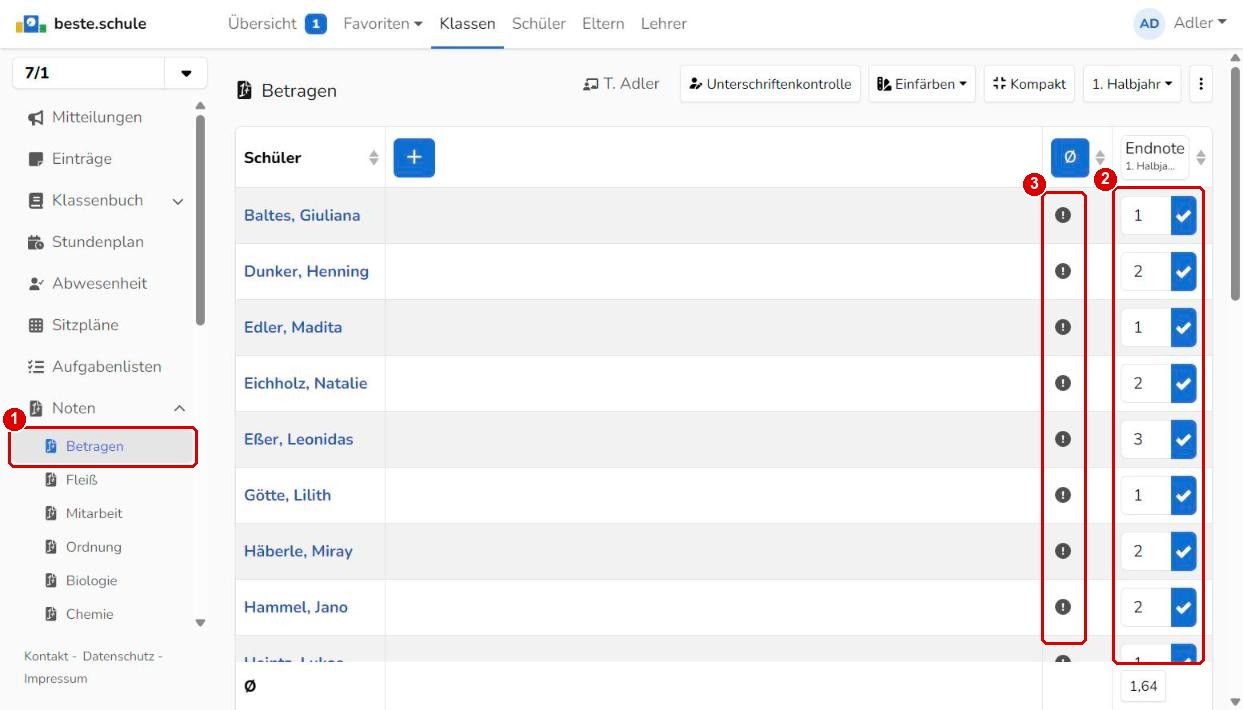Click warning icon in Dunker, Henning row

[x=1063, y=271]
